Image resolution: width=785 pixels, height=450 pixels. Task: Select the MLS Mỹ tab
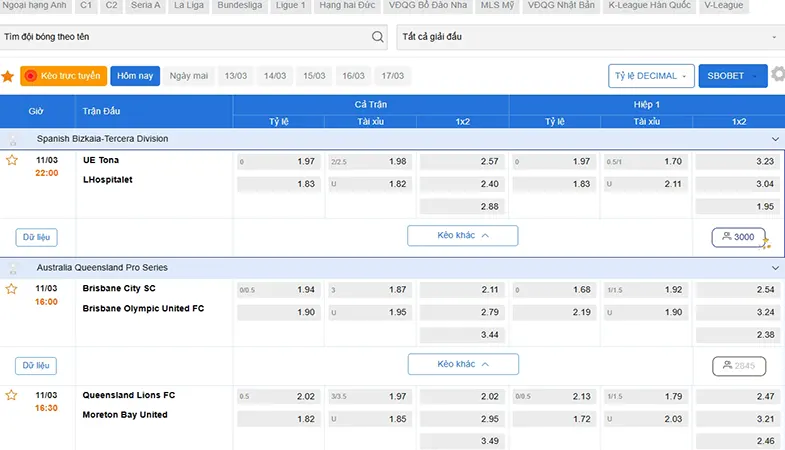pyautogui.click(x=497, y=6)
